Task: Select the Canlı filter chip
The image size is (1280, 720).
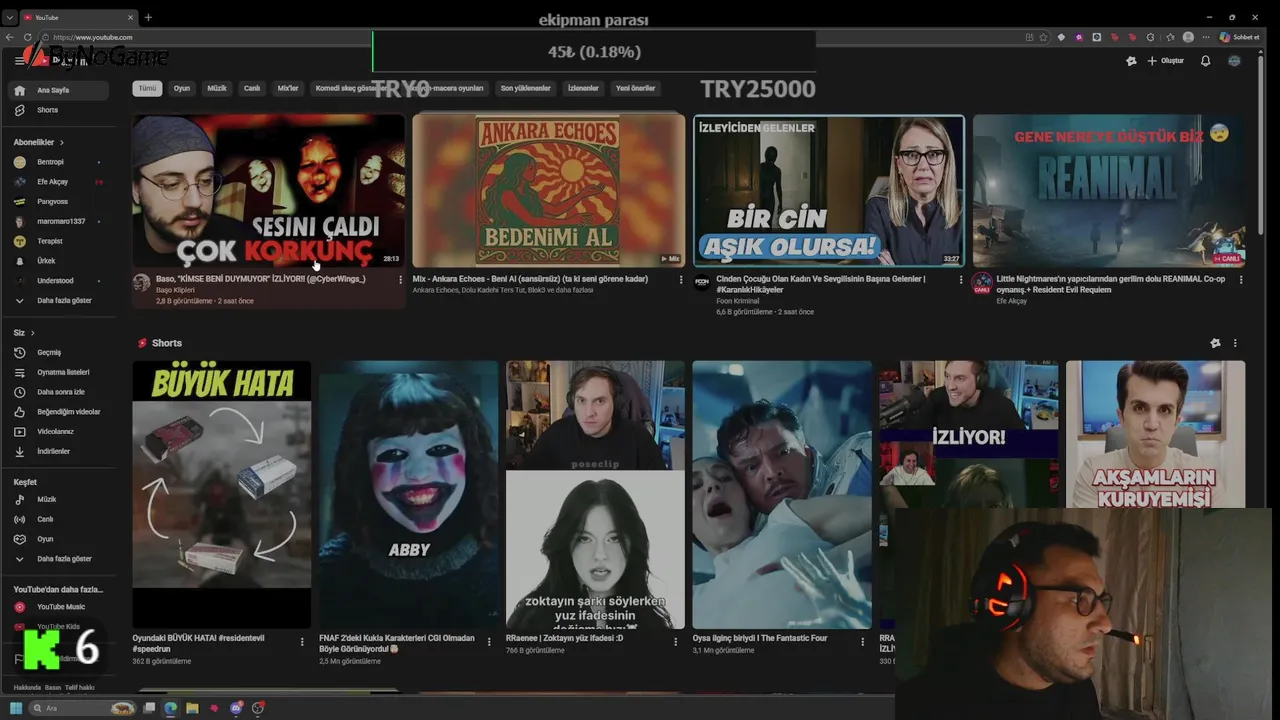Action: pos(252,88)
